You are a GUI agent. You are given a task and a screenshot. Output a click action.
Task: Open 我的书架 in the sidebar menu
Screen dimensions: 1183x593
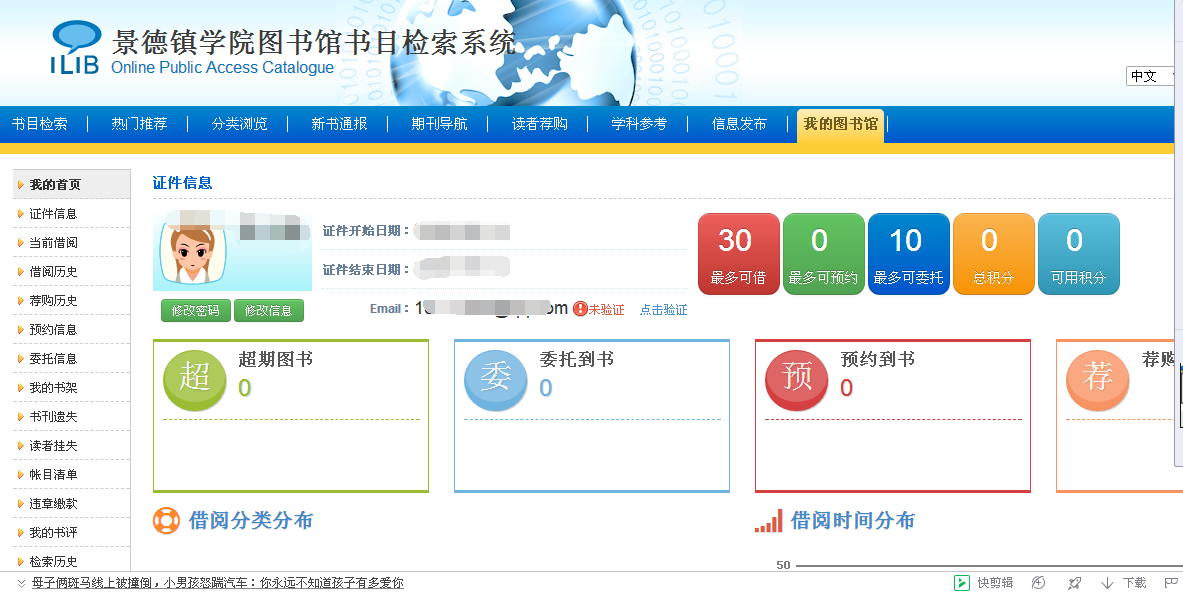(x=53, y=388)
